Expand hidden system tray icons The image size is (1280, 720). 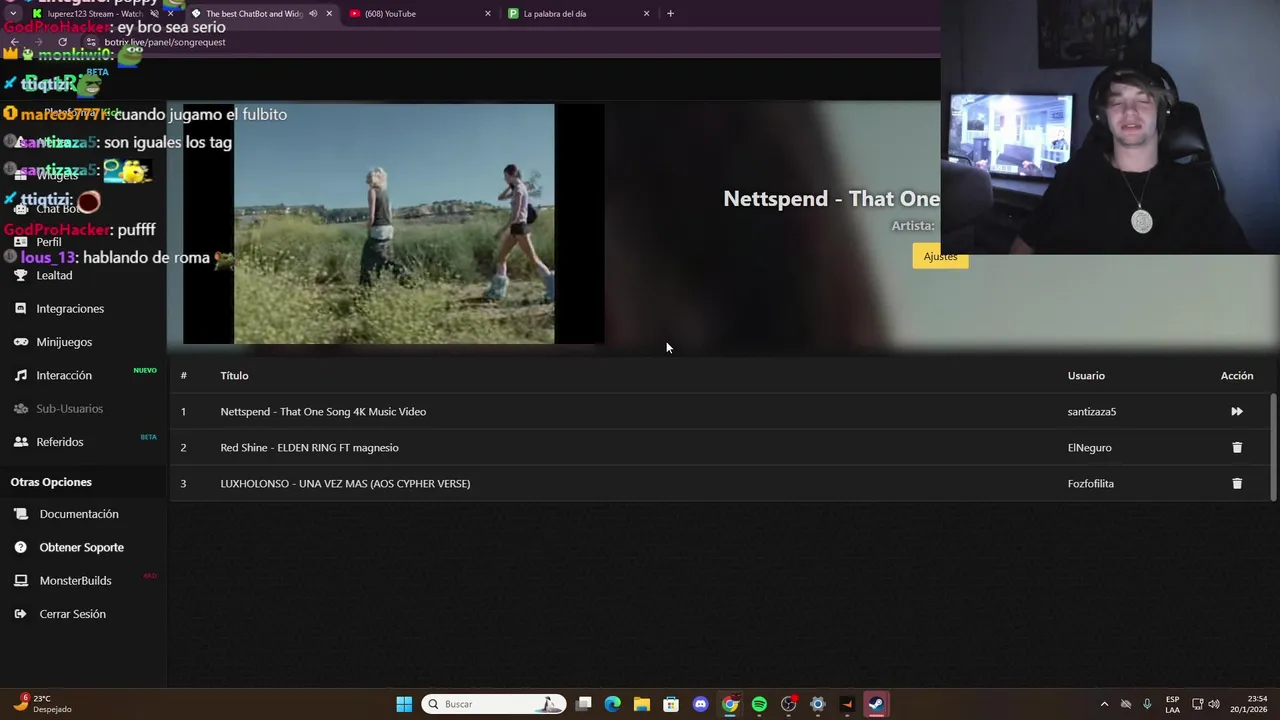pyautogui.click(x=1104, y=704)
